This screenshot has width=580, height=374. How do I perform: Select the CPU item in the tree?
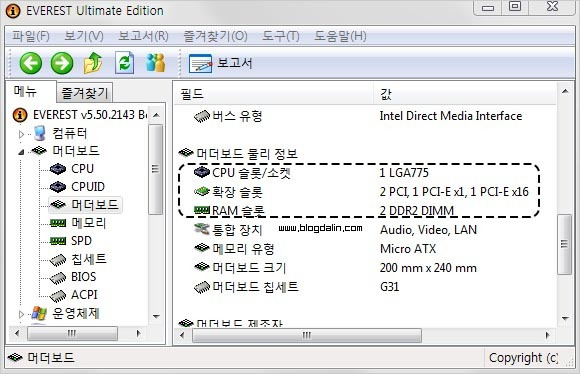pos(82,169)
